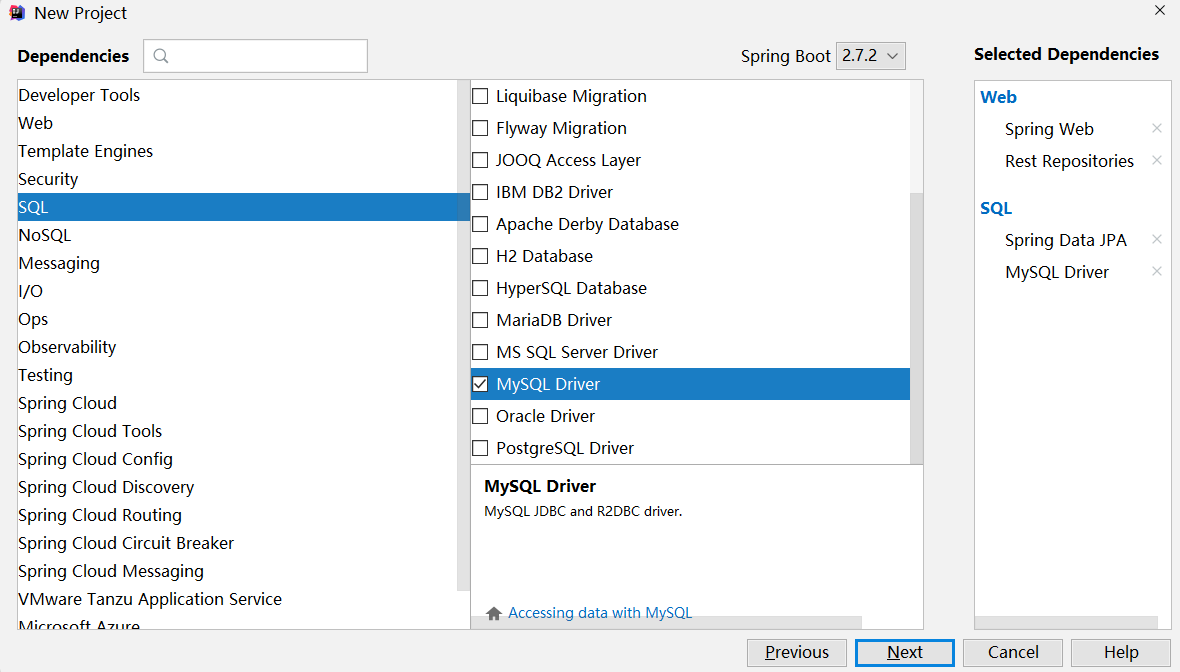Select the Spring Cloud Discovery category
Screen dimensions: 1180x672
237,487
